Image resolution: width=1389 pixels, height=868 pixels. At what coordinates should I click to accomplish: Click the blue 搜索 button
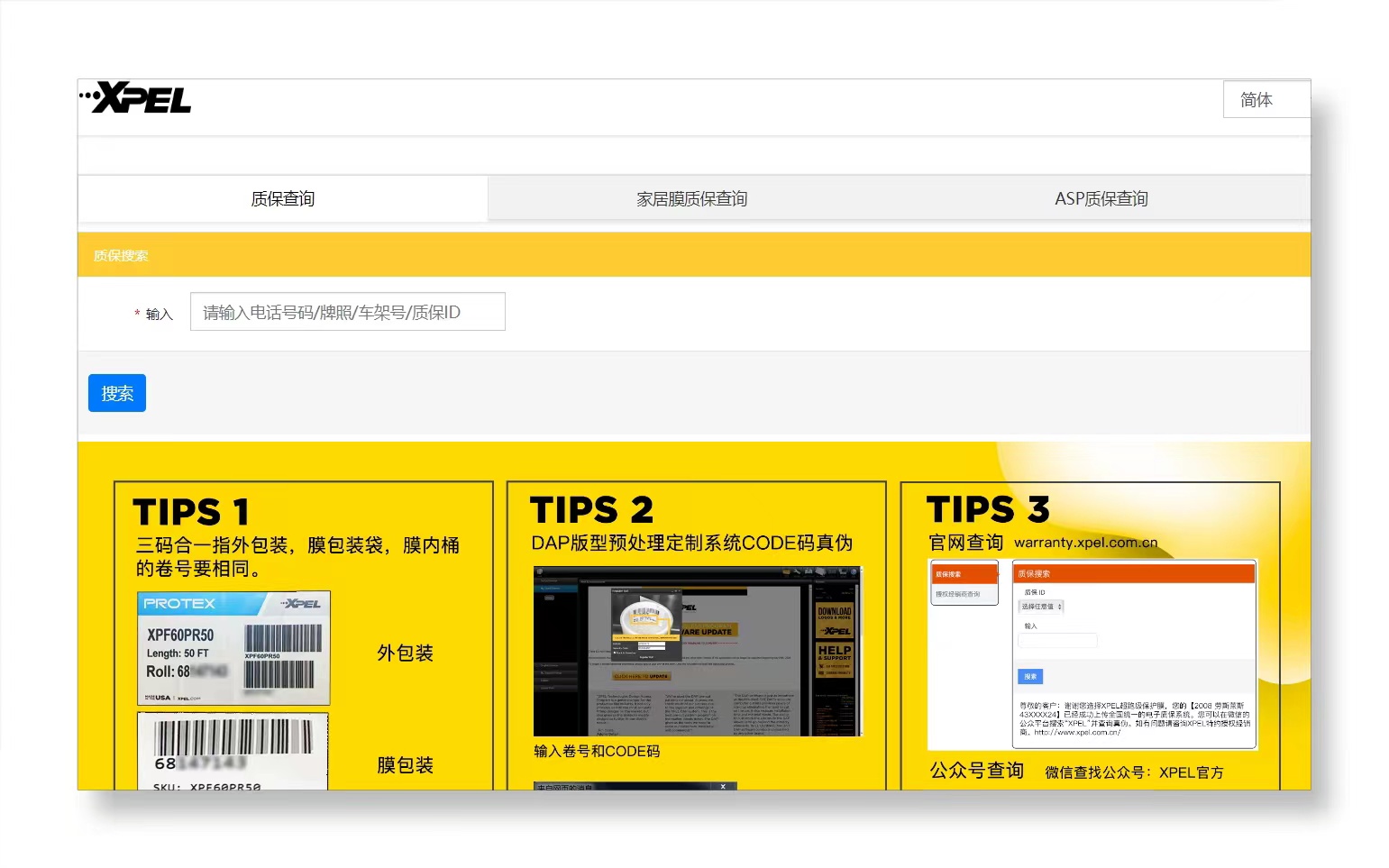click(x=117, y=393)
